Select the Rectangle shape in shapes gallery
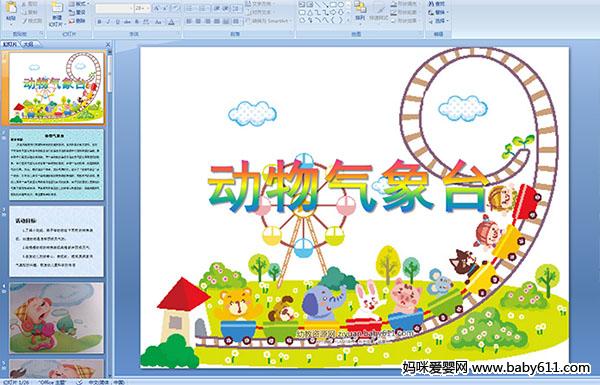Image resolution: width=600 pixels, height=385 pixels. (333, 5)
